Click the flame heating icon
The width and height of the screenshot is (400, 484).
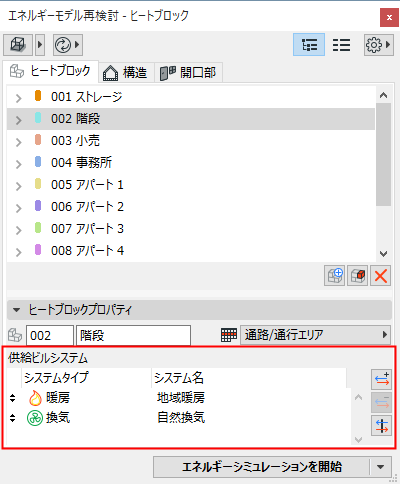point(35,398)
